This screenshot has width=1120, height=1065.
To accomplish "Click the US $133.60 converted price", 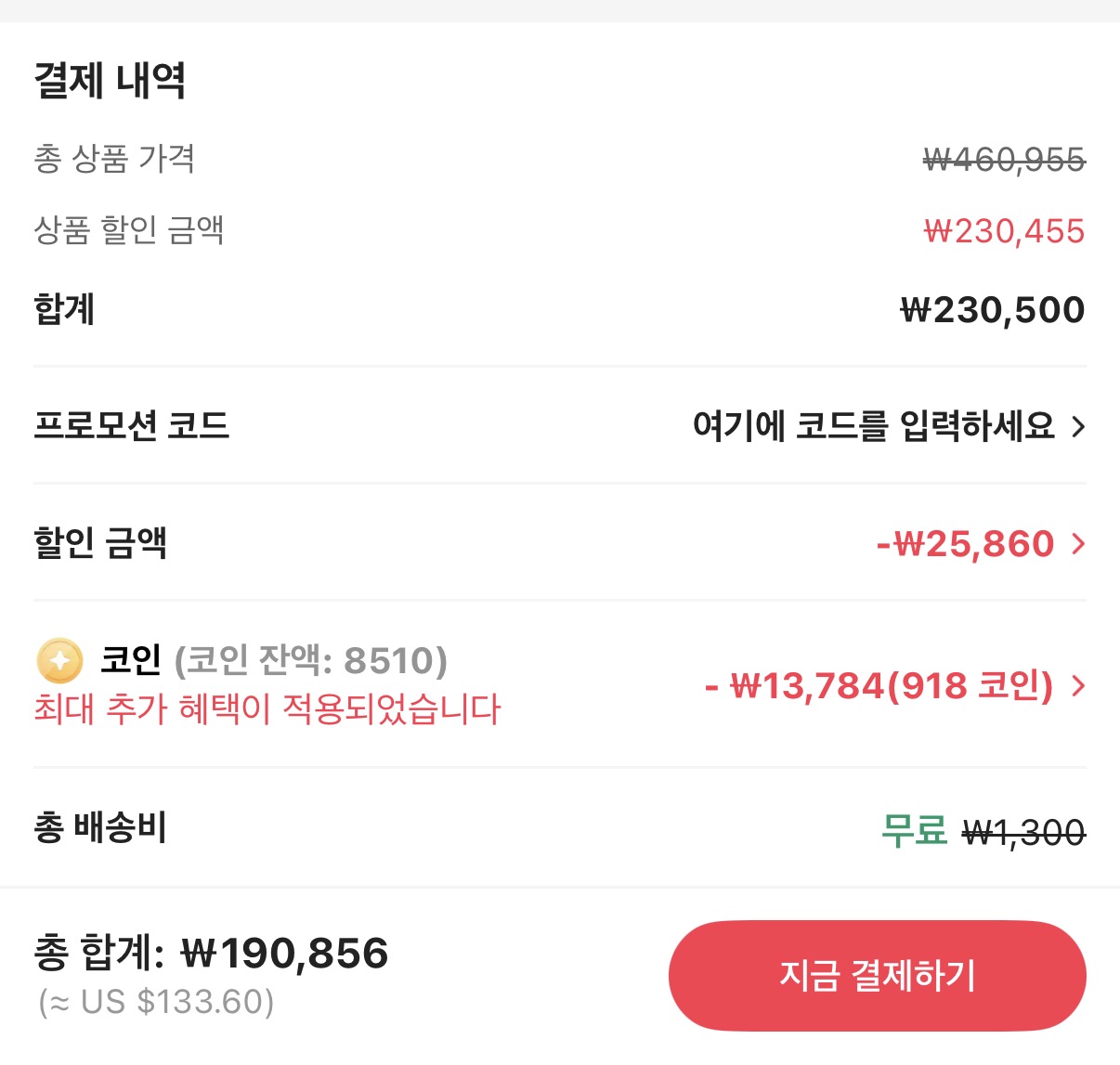I will coord(153,1004).
